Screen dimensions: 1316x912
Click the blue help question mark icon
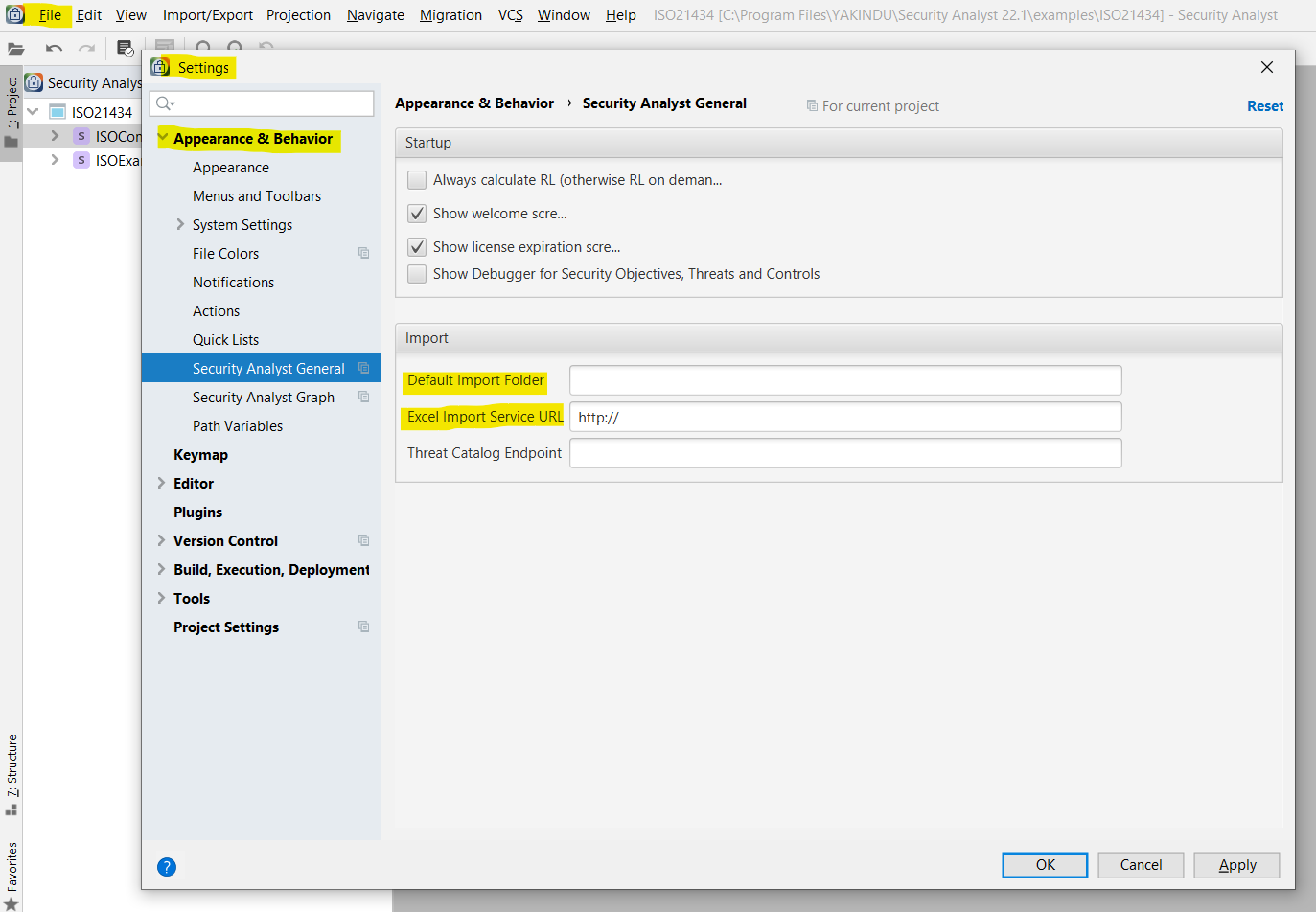coord(167,867)
